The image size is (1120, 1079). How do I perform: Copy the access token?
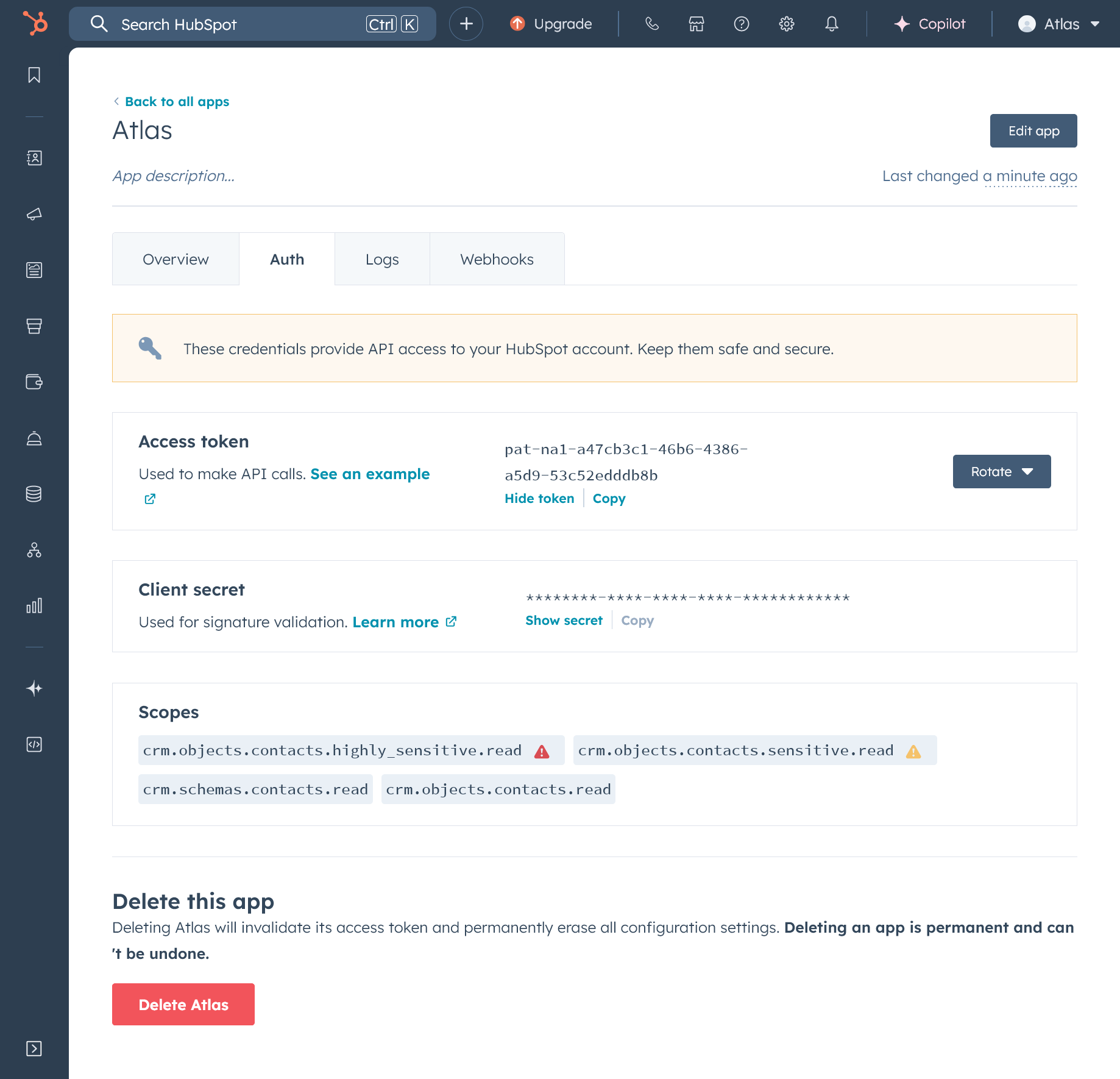tap(609, 498)
